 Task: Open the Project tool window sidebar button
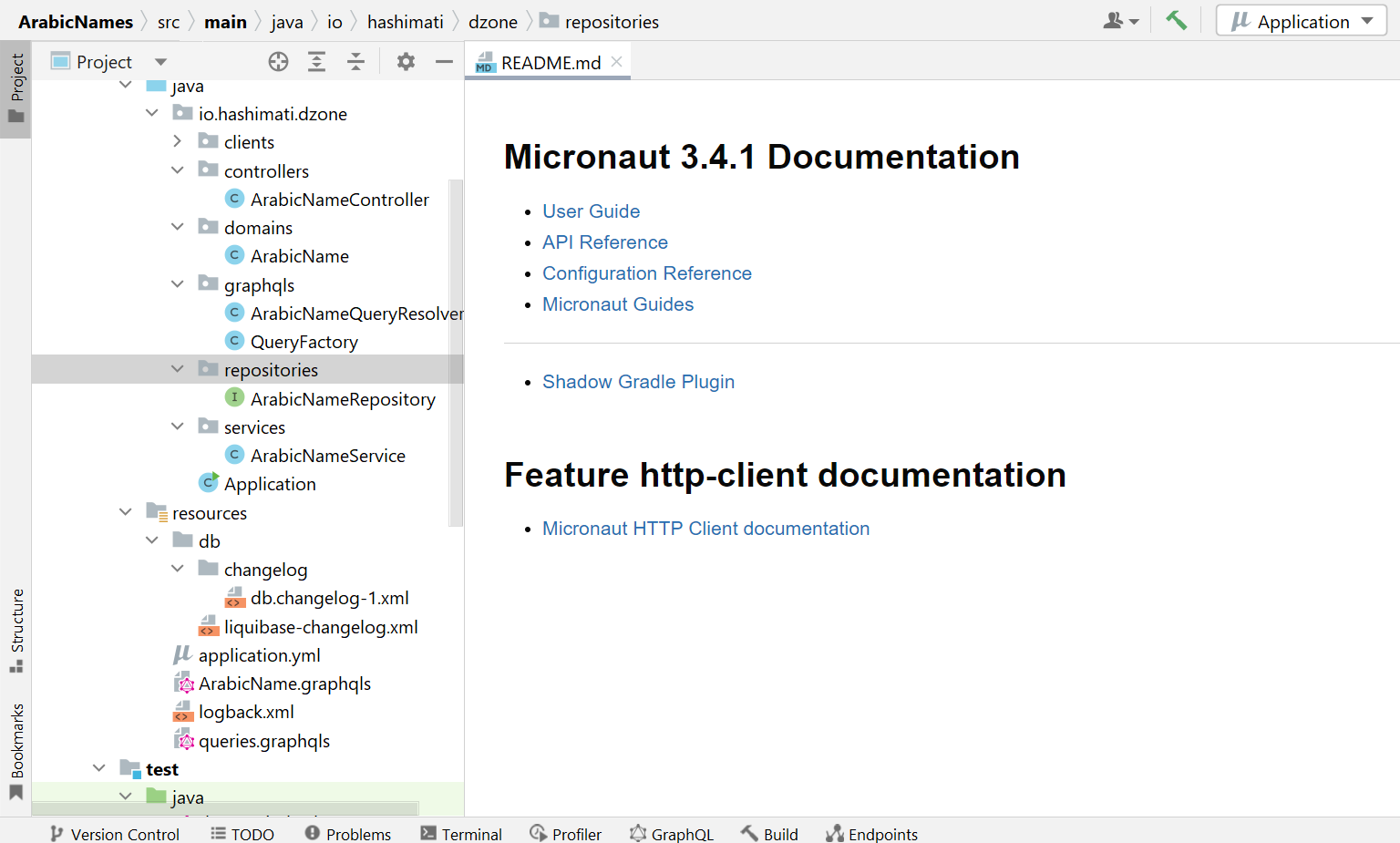[16, 88]
